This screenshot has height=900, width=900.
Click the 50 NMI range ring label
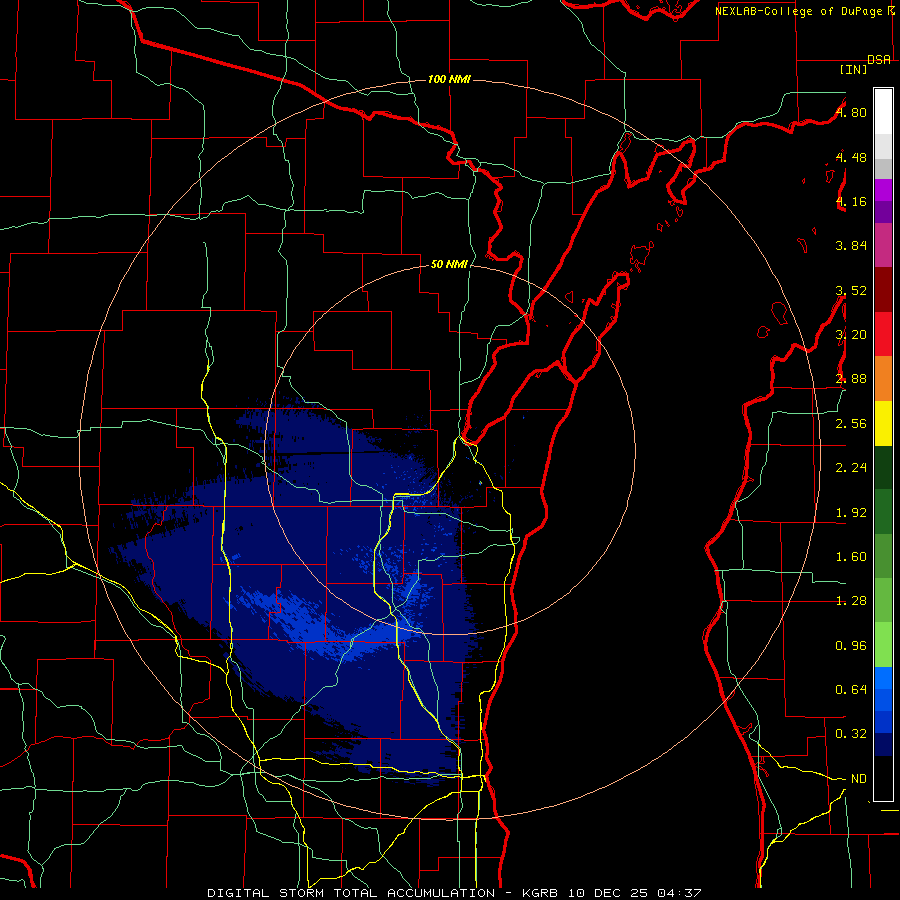point(449,264)
